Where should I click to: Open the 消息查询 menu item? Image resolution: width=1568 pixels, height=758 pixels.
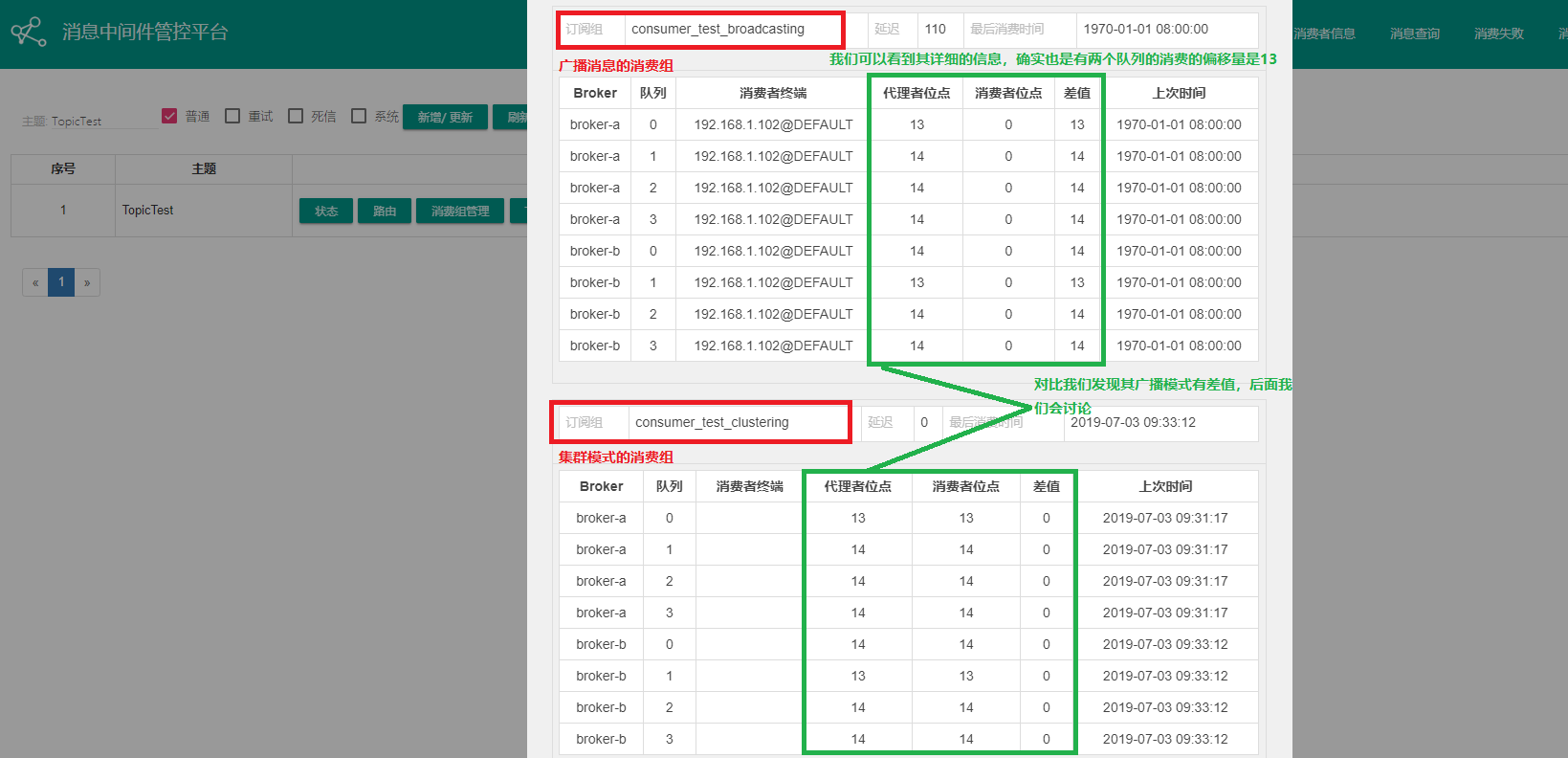[1415, 33]
